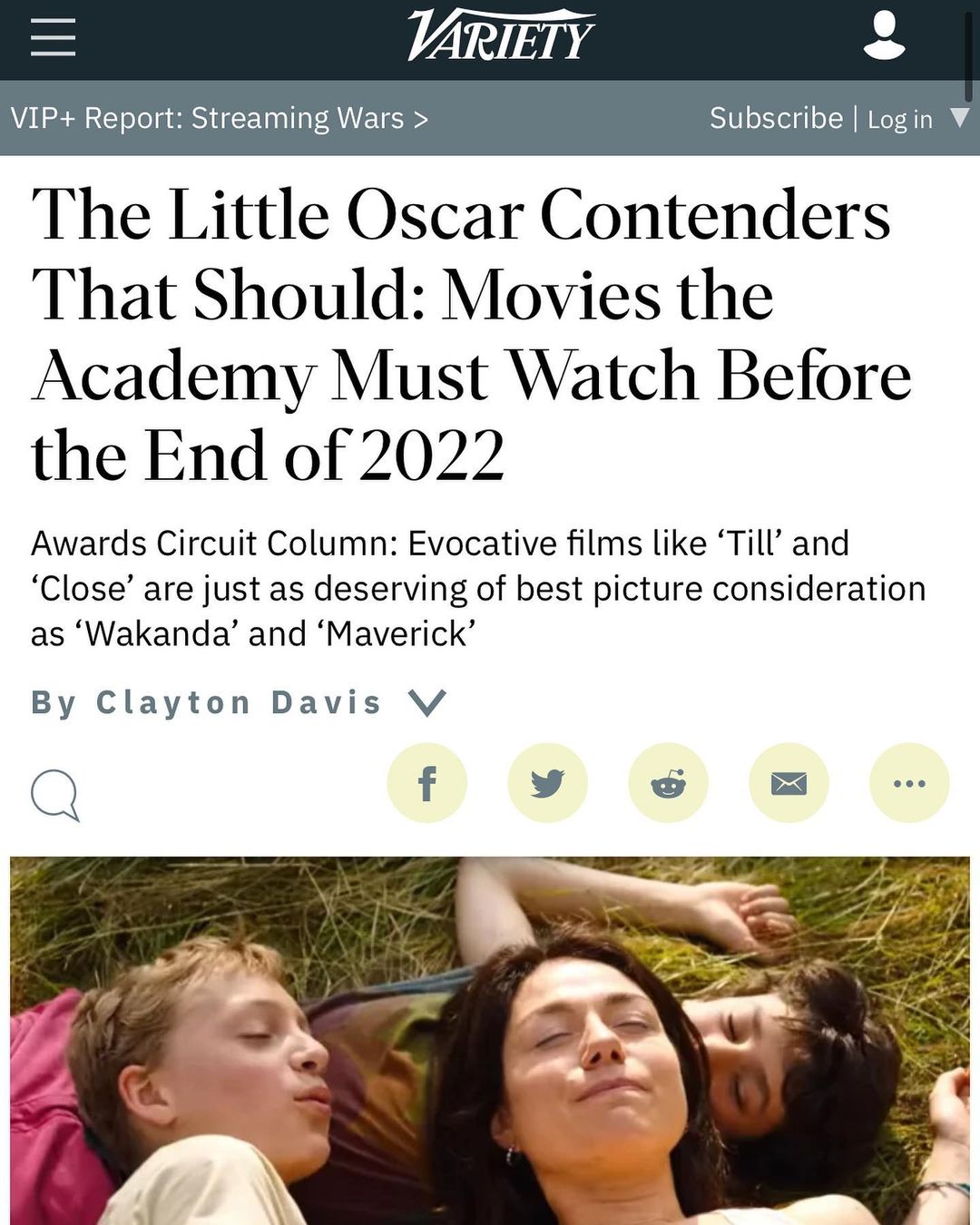
Task: Share article on Reddit
Action: (668, 782)
